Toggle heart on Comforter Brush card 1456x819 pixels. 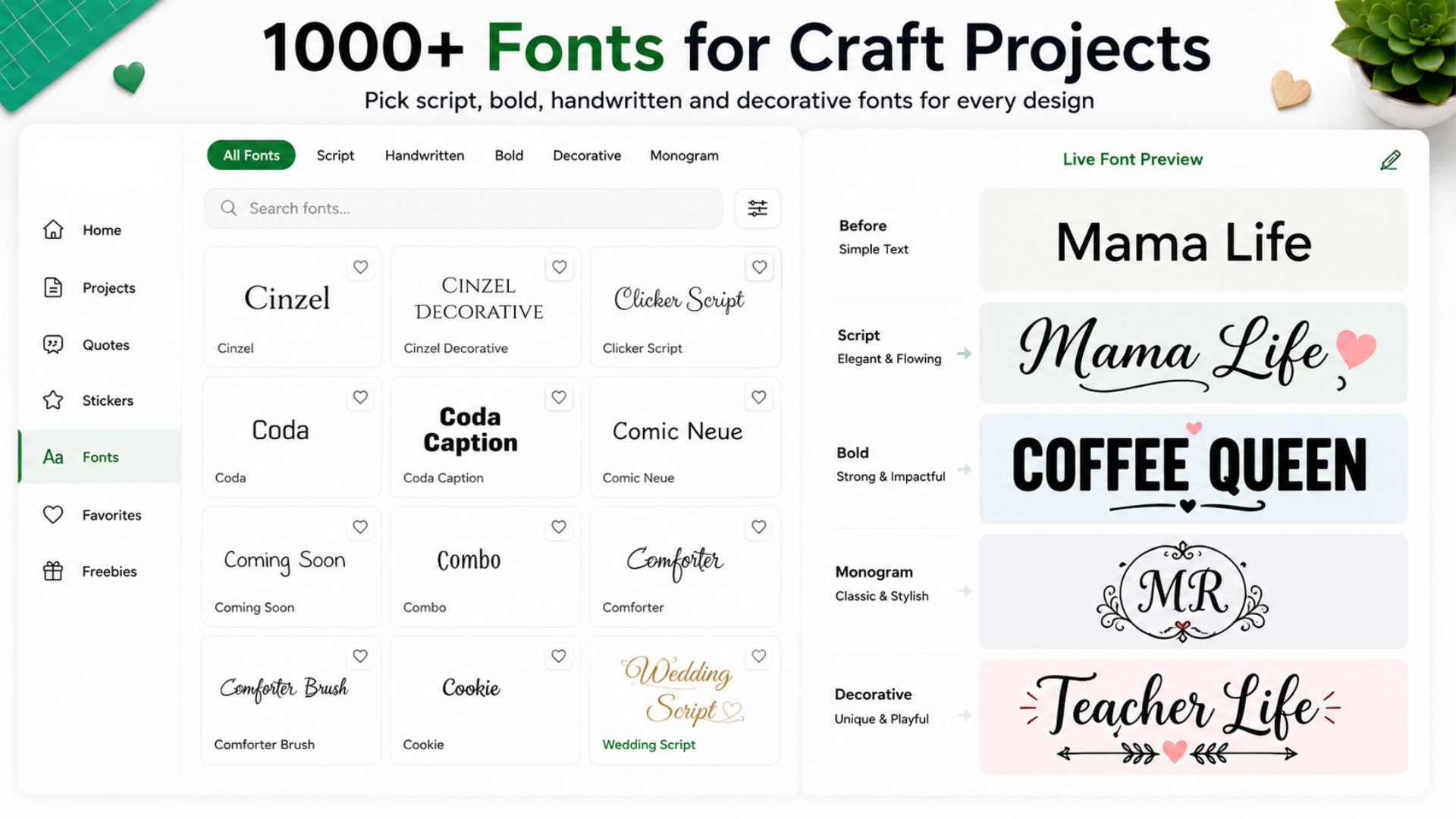(360, 657)
